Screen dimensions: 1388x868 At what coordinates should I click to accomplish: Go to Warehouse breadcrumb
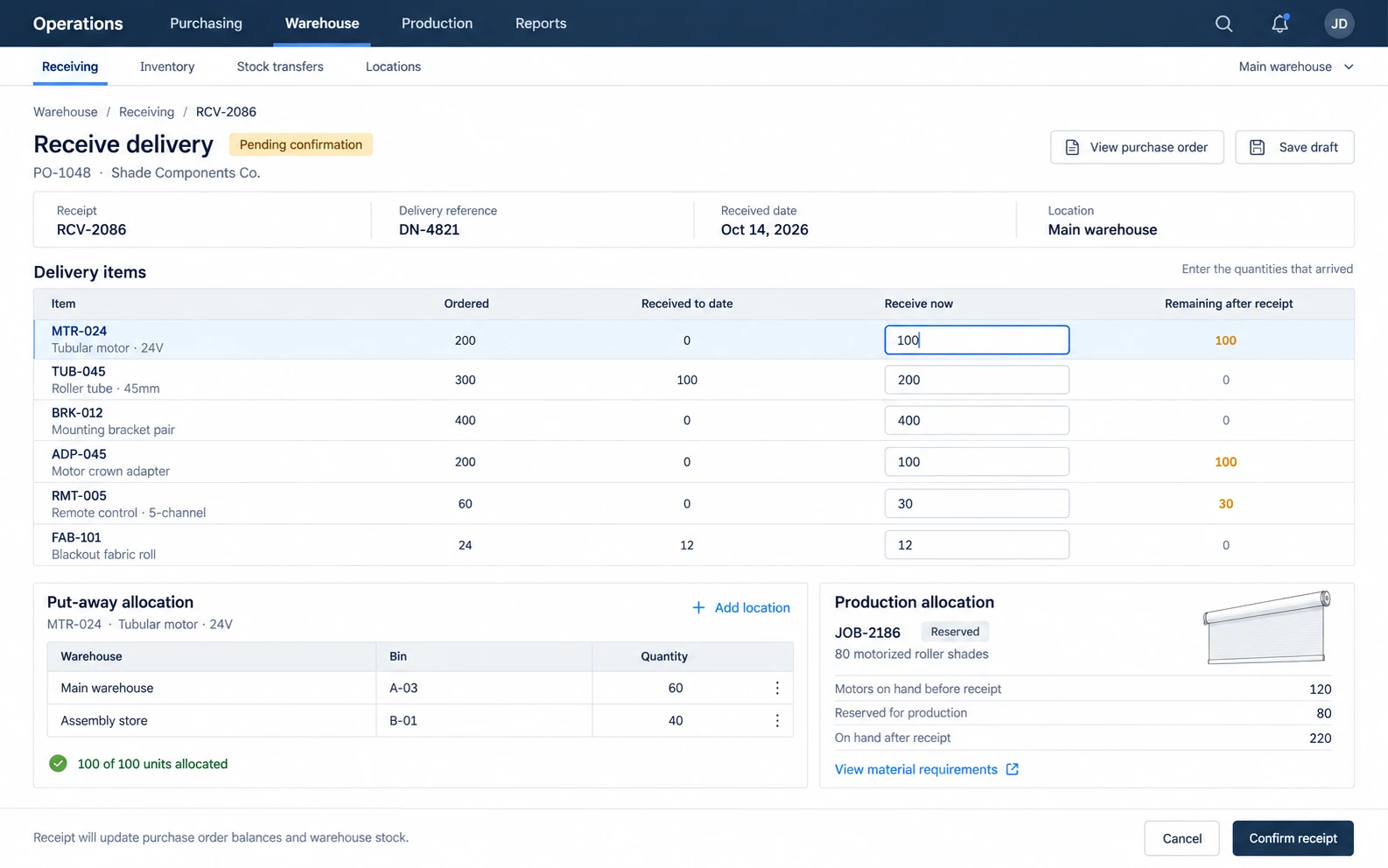[x=66, y=112]
